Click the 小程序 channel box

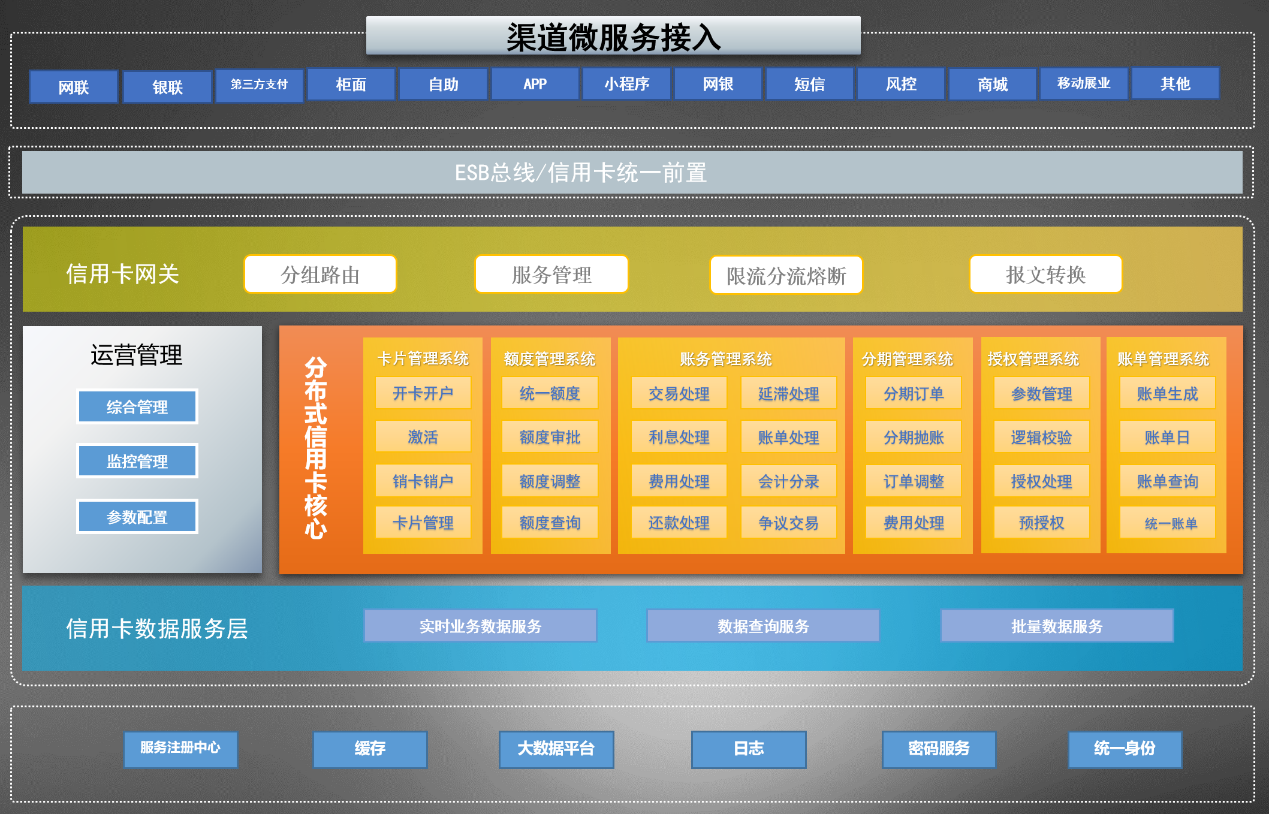pyautogui.click(x=627, y=84)
